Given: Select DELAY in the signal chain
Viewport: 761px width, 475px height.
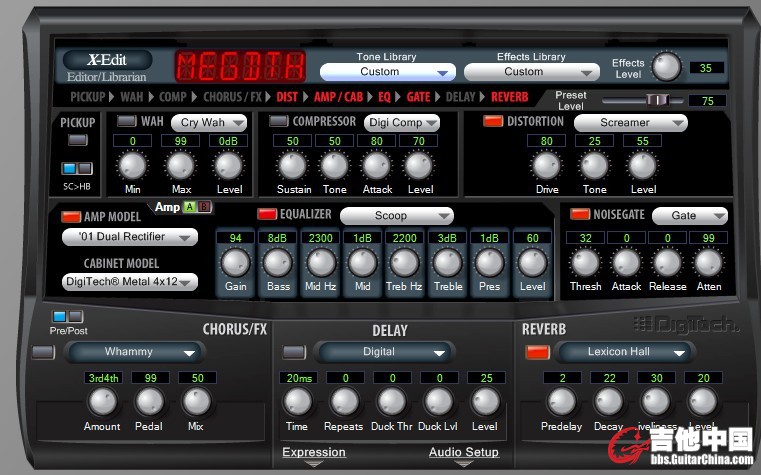Looking at the screenshot, I should coord(461,97).
